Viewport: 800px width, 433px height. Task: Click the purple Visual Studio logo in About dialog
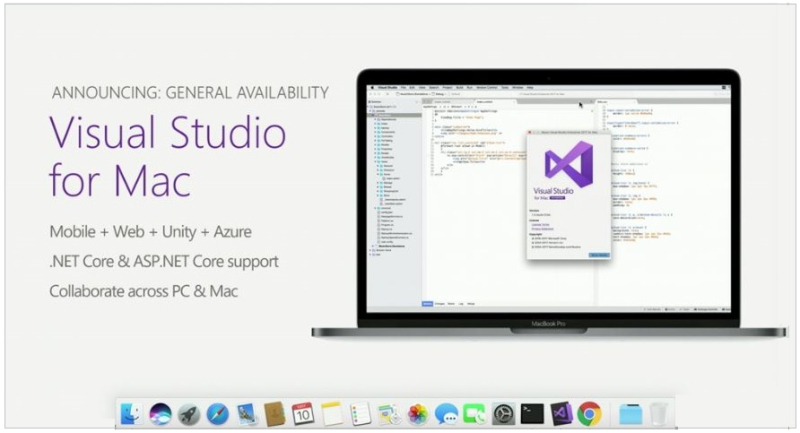pyautogui.click(x=569, y=164)
